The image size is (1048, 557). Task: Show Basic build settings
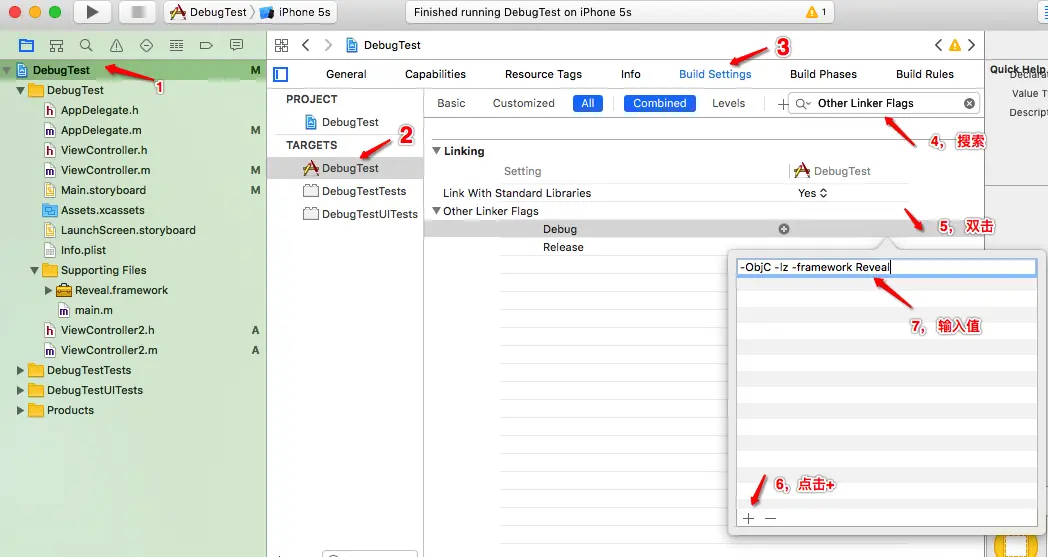click(x=451, y=103)
